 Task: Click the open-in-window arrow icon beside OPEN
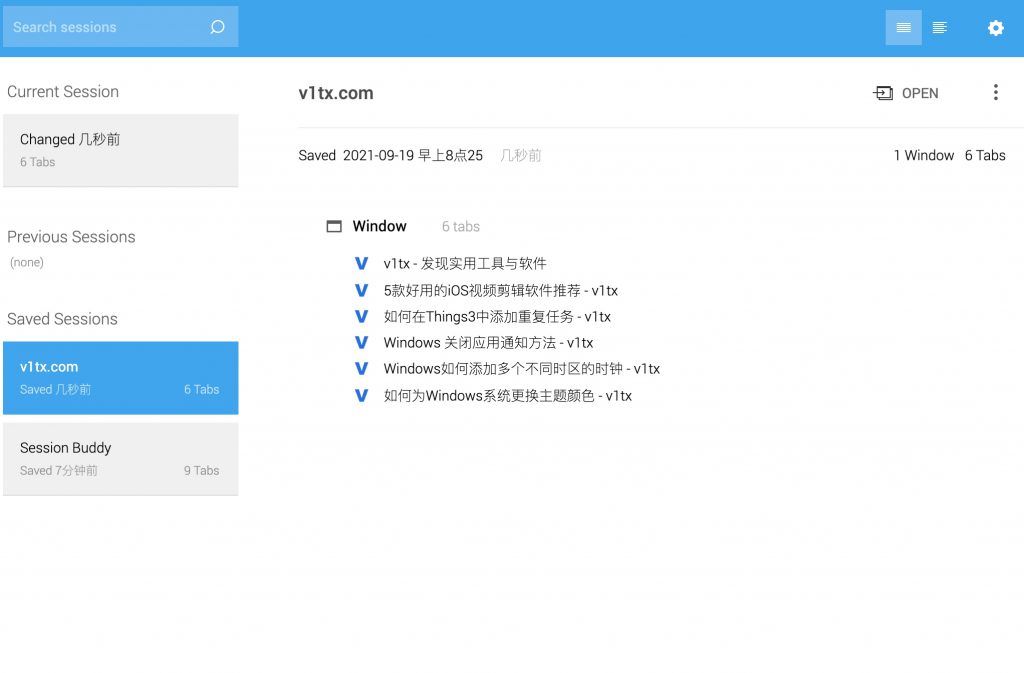click(883, 93)
